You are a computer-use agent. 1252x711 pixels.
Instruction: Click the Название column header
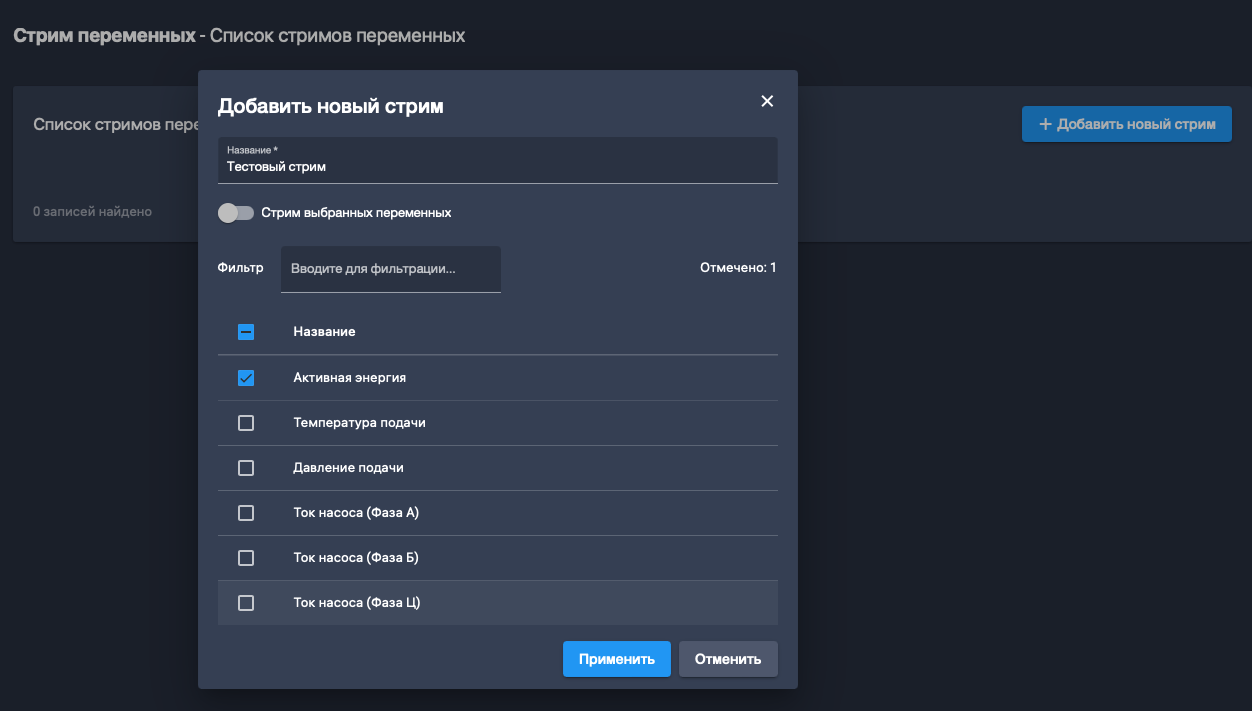coord(324,332)
